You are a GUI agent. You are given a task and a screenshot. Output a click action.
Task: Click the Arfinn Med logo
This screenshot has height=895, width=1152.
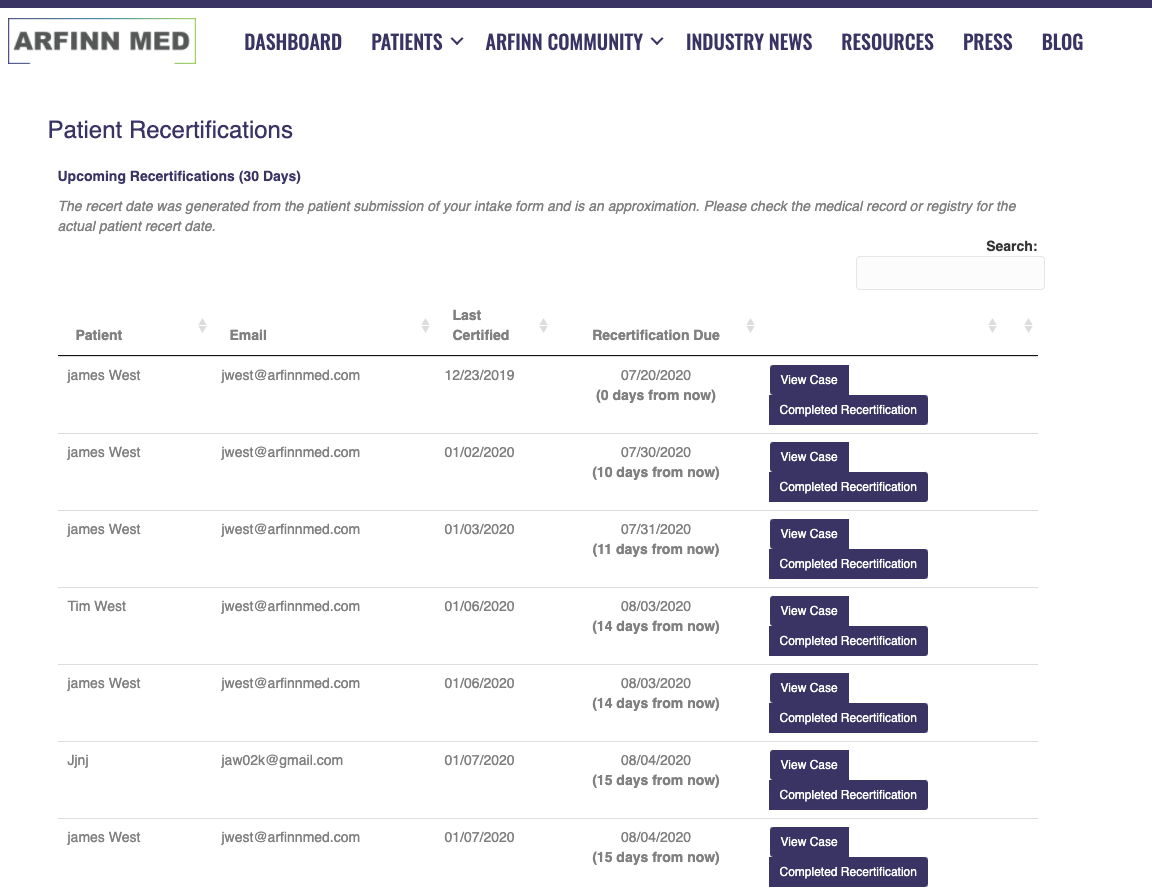pos(101,41)
